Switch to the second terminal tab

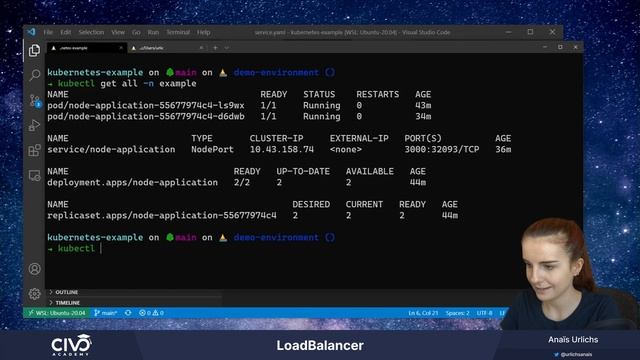(167, 48)
